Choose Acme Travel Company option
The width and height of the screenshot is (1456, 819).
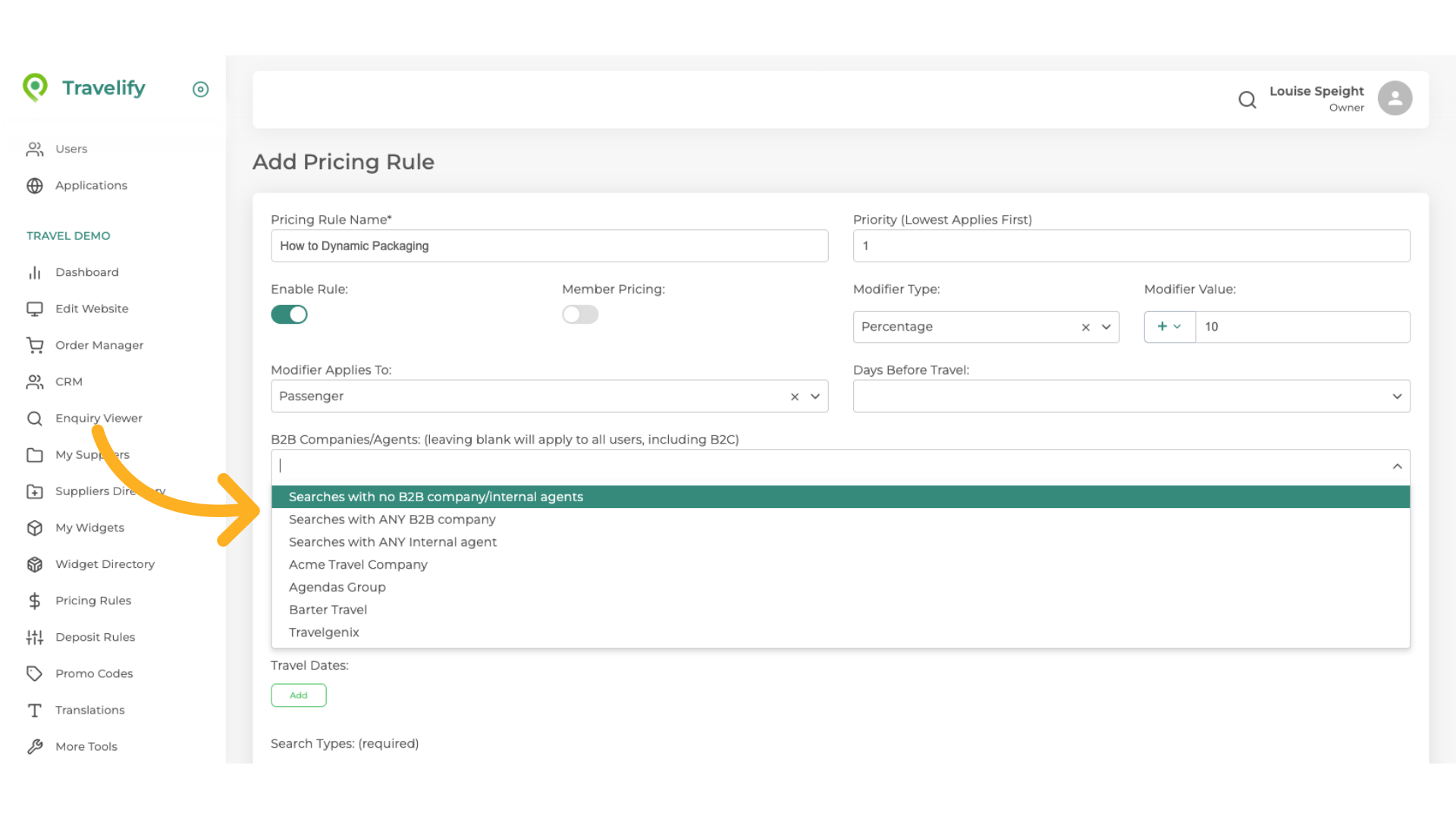[x=358, y=565]
